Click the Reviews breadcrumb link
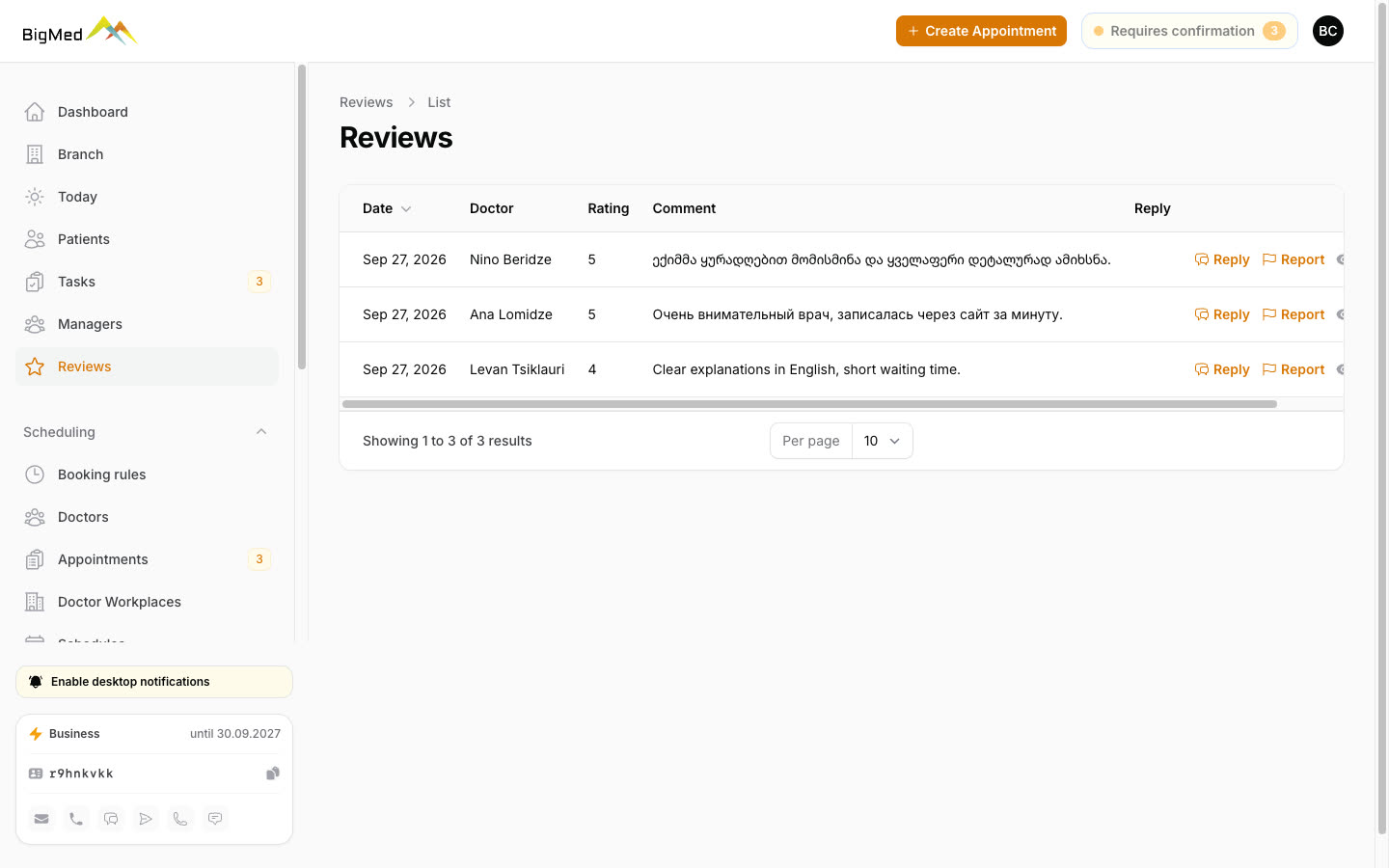Screen dimensions: 1389x868 click(x=366, y=102)
